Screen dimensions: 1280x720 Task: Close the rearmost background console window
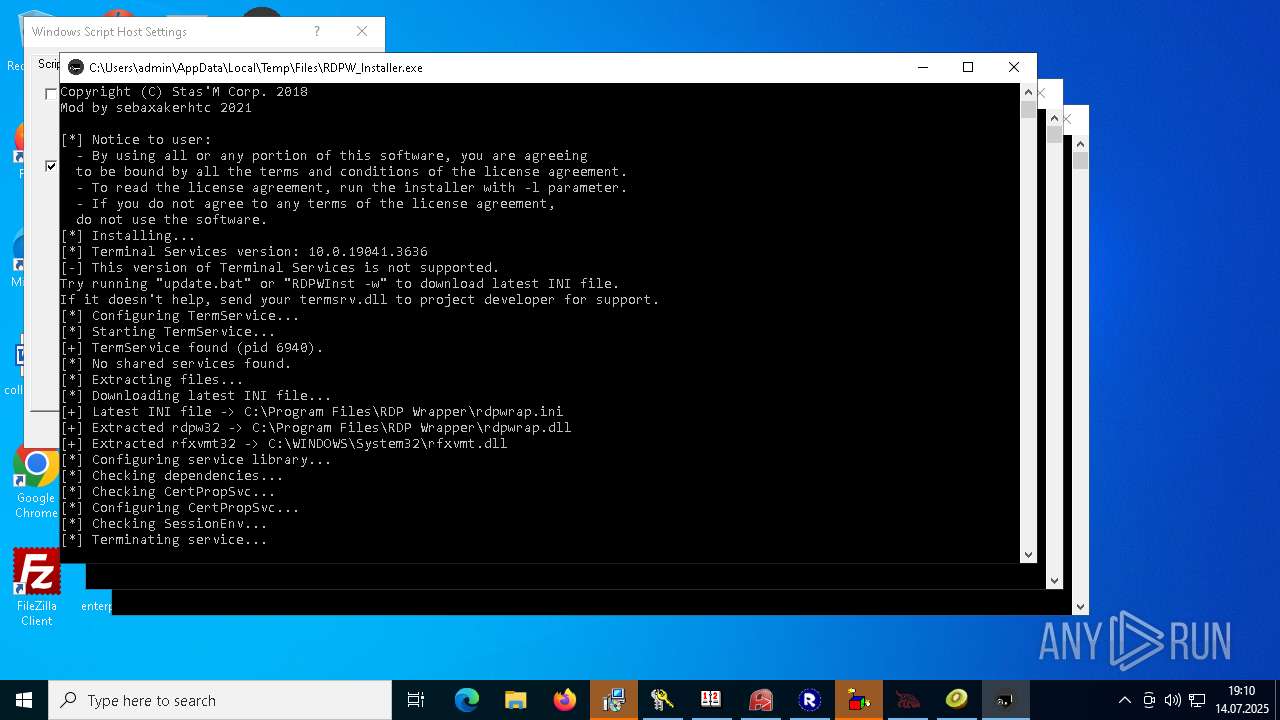pos(1067,119)
